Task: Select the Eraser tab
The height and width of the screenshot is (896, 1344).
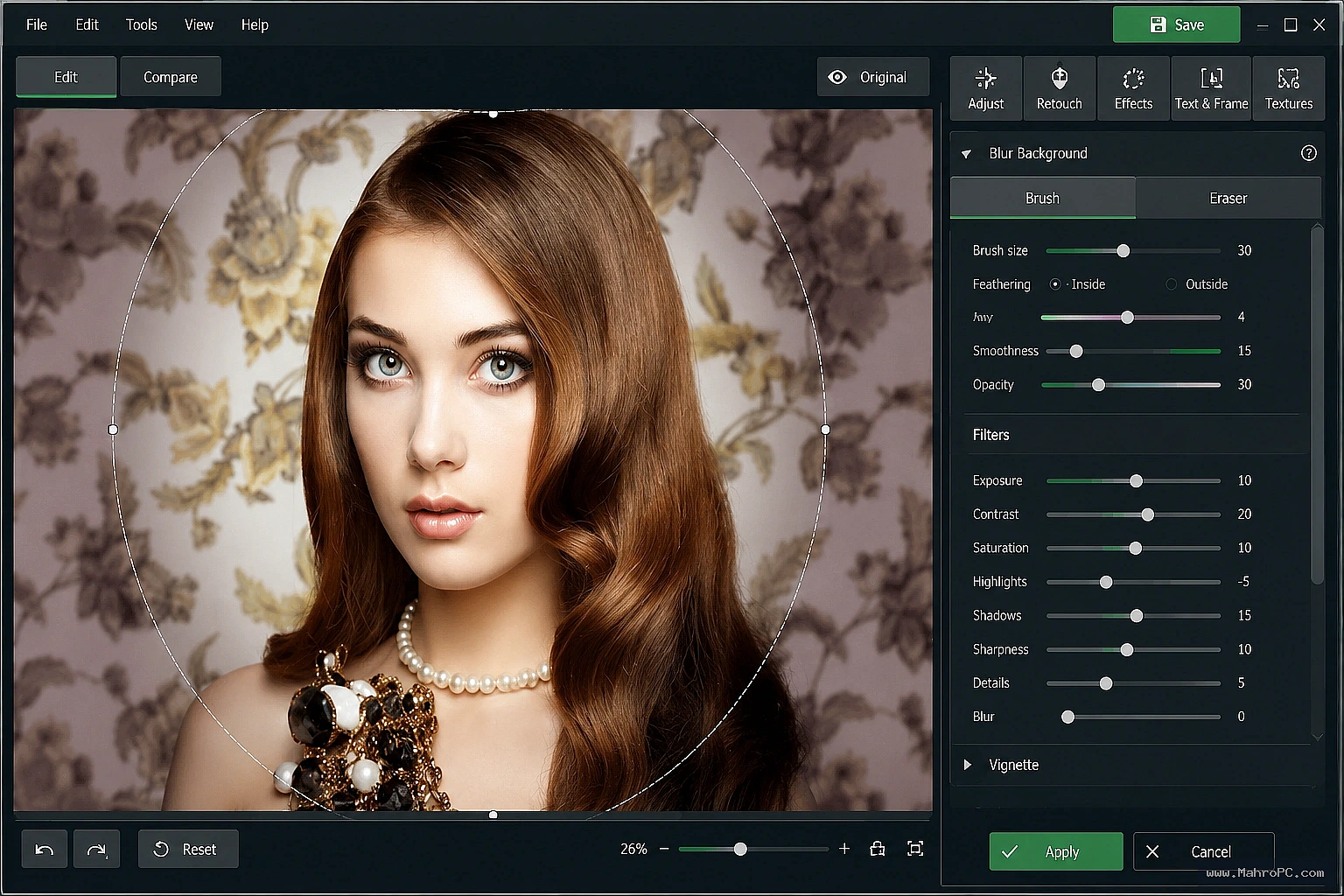Action: [1228, 198]
